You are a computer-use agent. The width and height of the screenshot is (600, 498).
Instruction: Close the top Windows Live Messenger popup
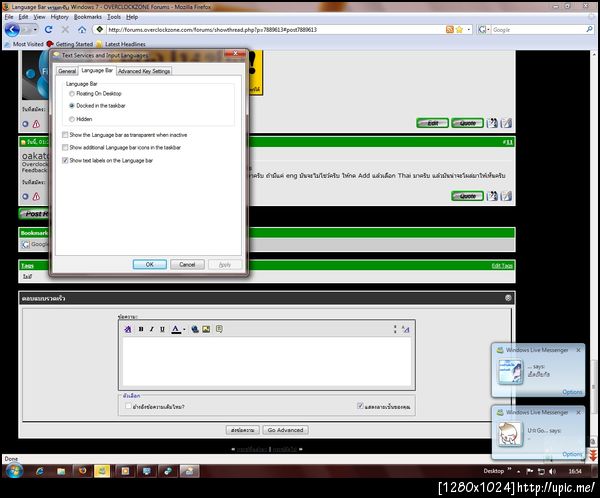[x=578, y=350]
